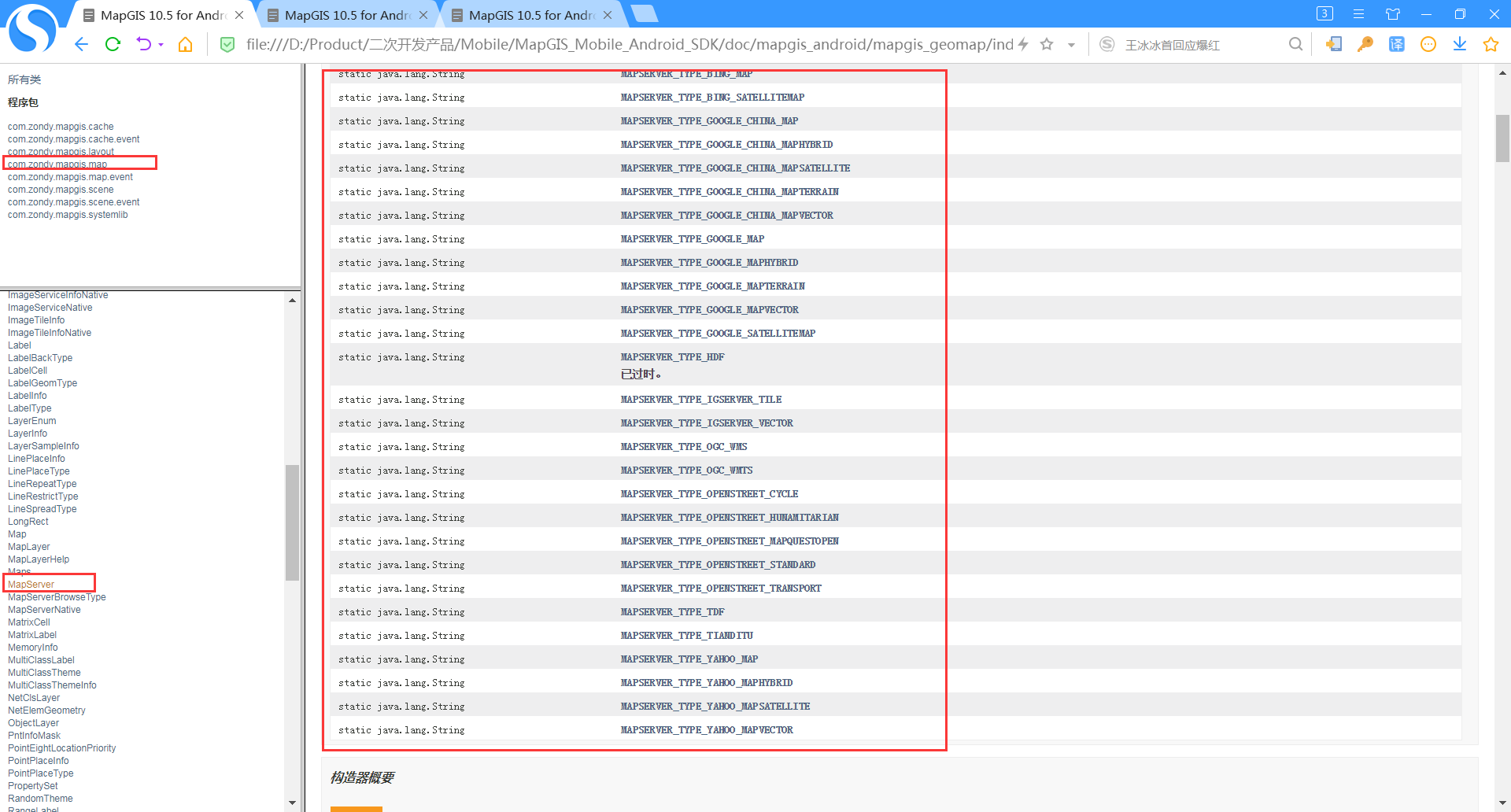The width and height of the screenshot is (1511, 812).
Task: Click field MAPSERVER_TYPE_IGSERVER_TILE
Action: (x=701, y=400)
